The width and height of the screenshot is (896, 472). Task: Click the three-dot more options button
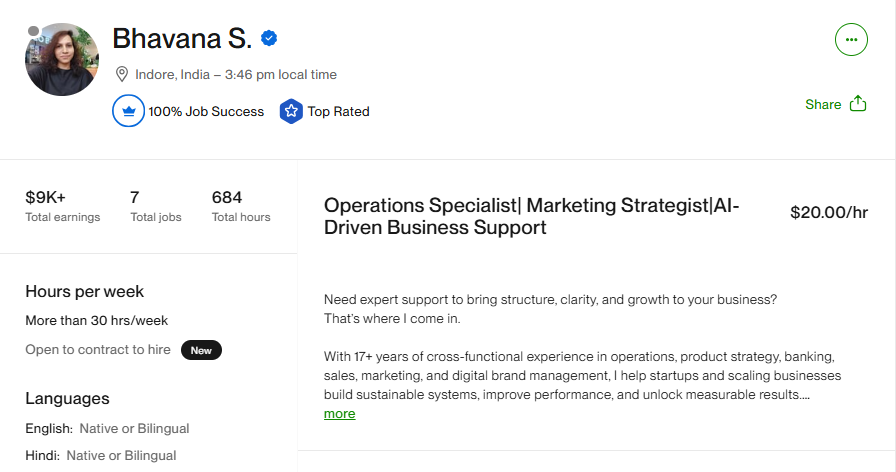pos(851,40)
